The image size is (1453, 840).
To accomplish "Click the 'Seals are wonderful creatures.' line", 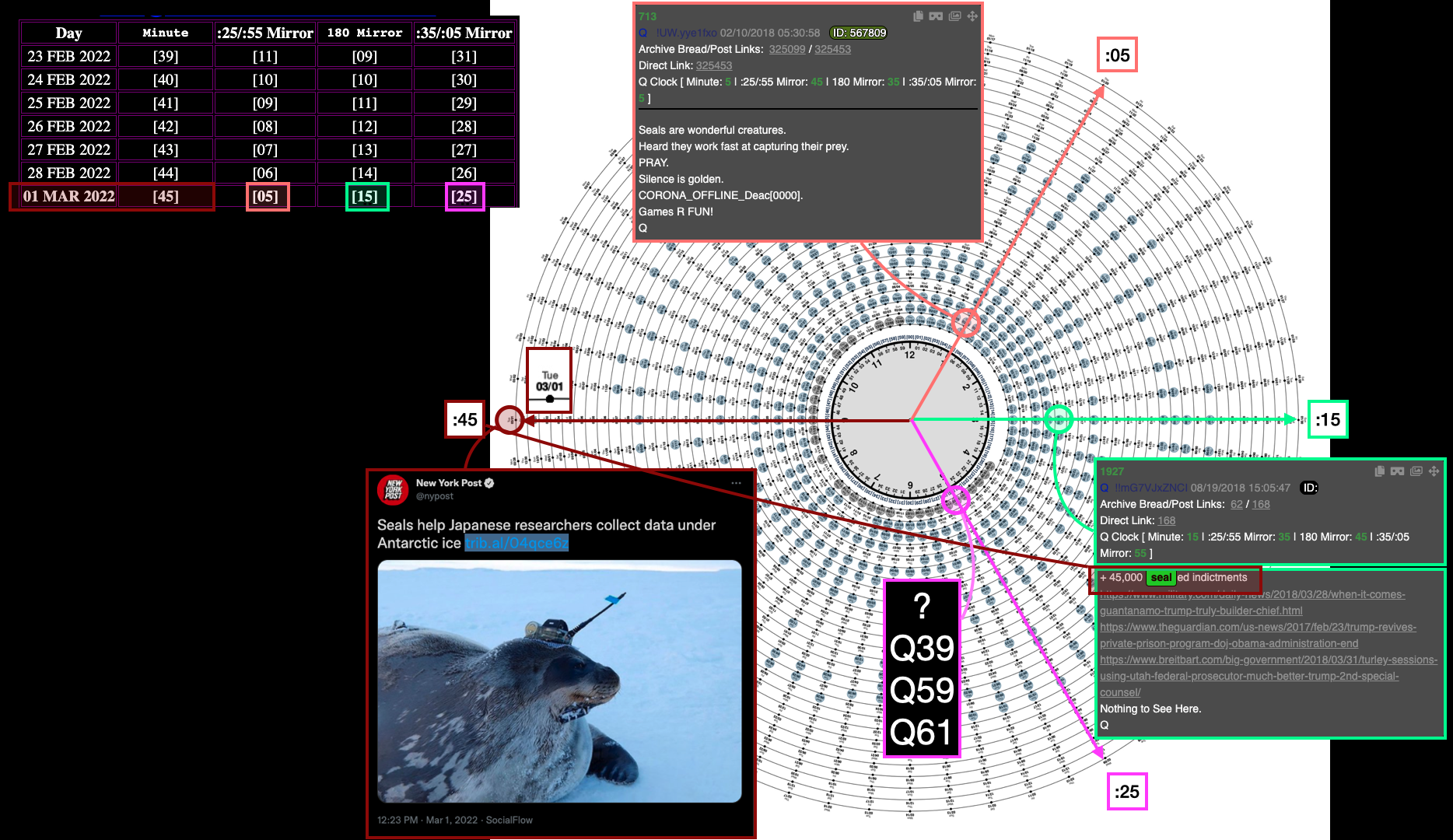I will coord(712,130).
